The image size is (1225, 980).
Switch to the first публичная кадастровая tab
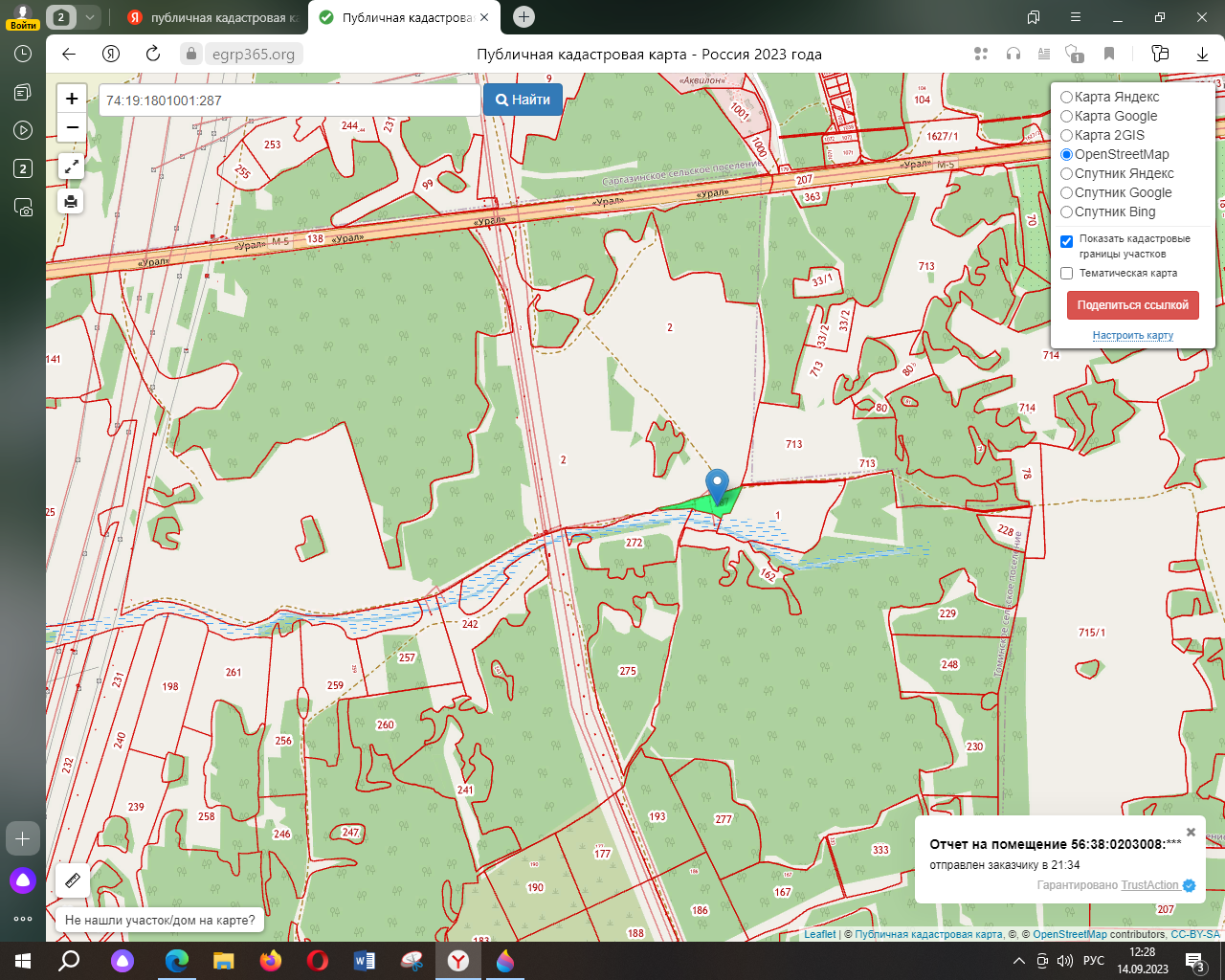[214, 17]
